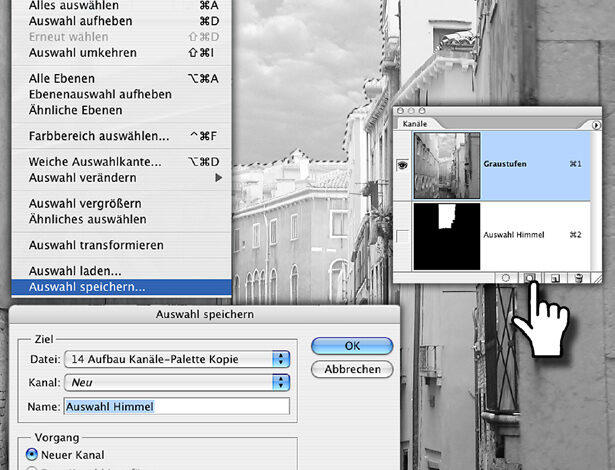615x470 pixels.
Task: Choose Auswahl umkehren menu entry
Action: (122, 53)
